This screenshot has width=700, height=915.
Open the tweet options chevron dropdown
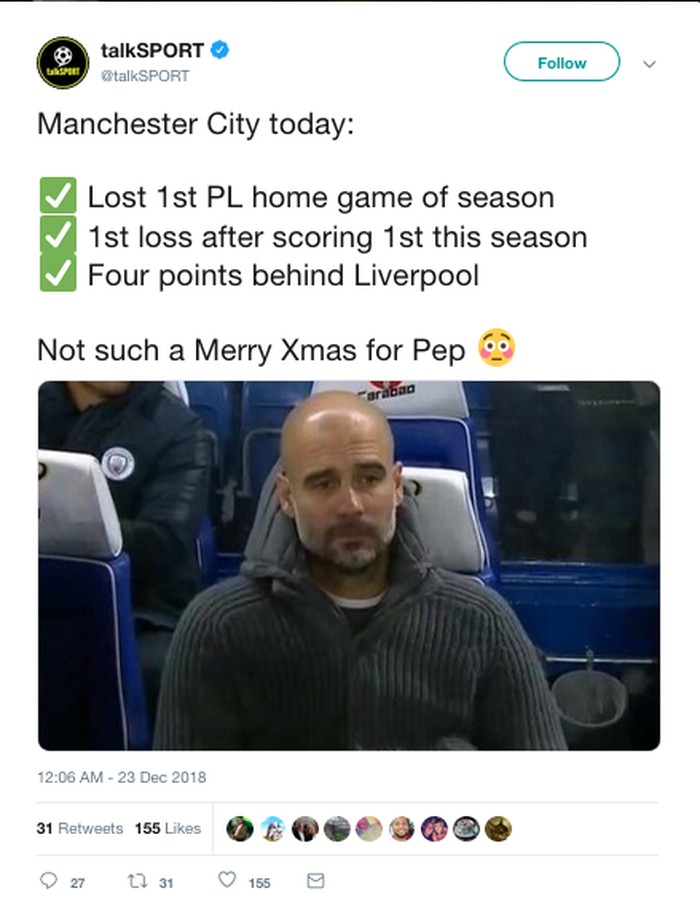(x=649, y=63)
